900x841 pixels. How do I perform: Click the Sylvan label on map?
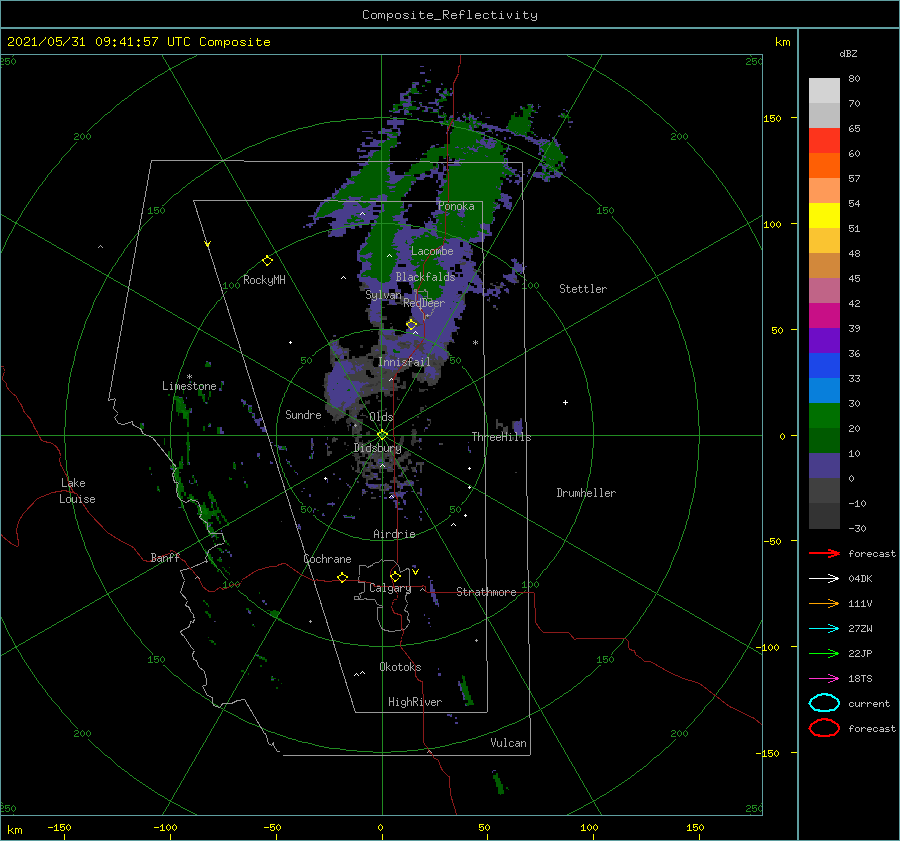[383, 295]
